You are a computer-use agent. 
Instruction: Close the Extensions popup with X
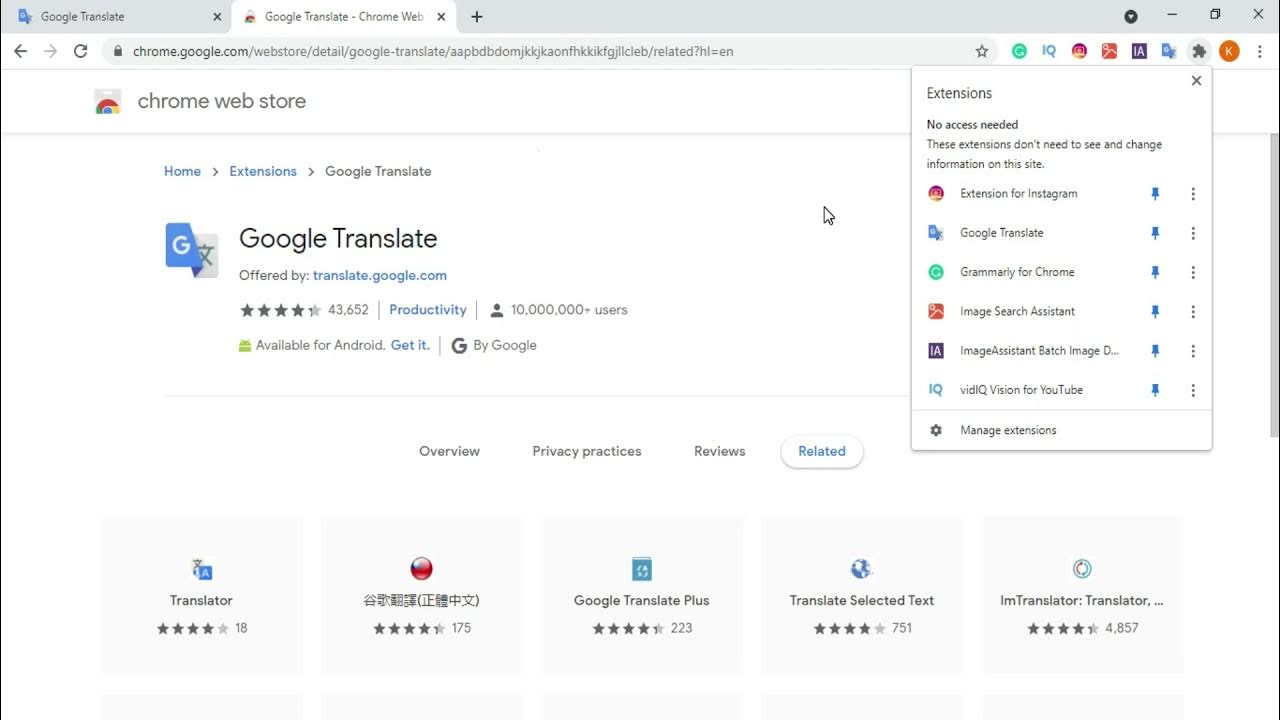(1196, 81)
